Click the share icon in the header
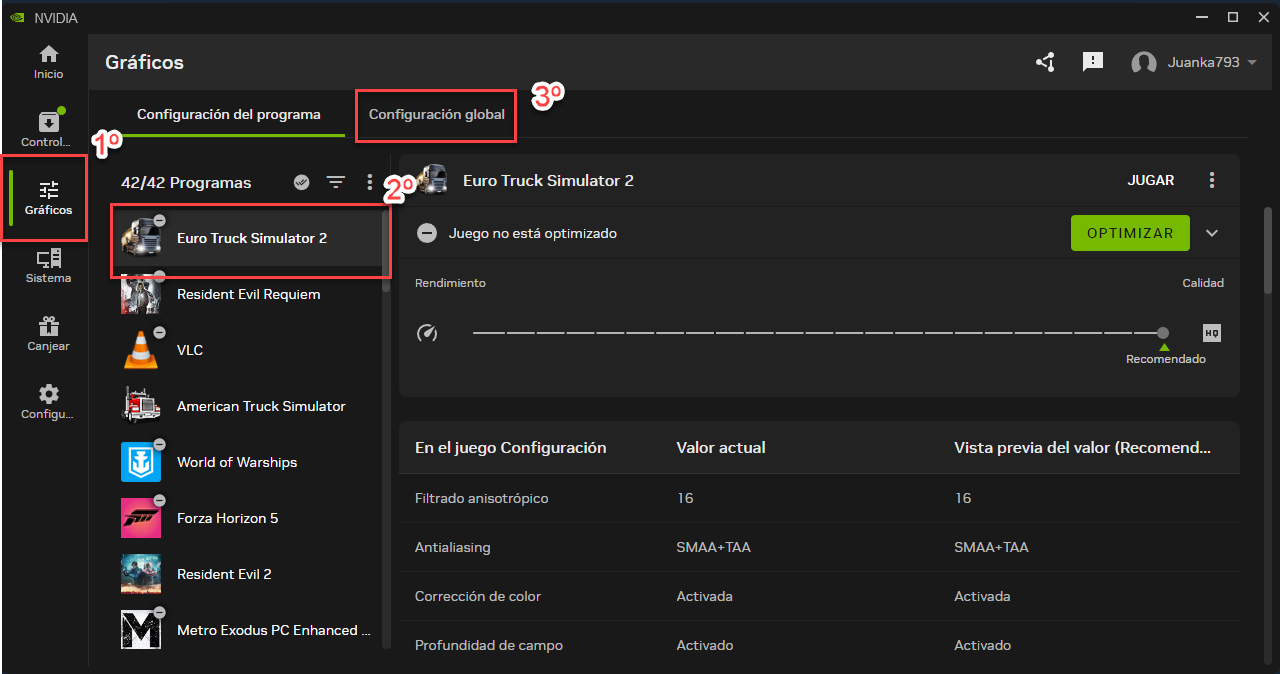Viewport: 1280px width, 674px height. 1045,62
